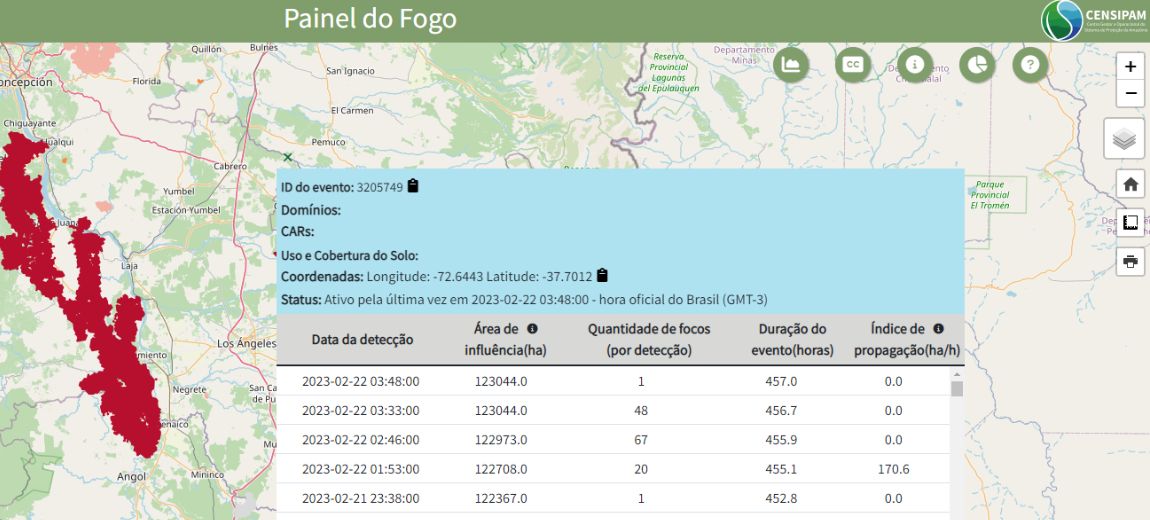This screenshot has width=1150, height=520.
Task: Click the CENSIPAM logo
Action: tap(1094, 21)
